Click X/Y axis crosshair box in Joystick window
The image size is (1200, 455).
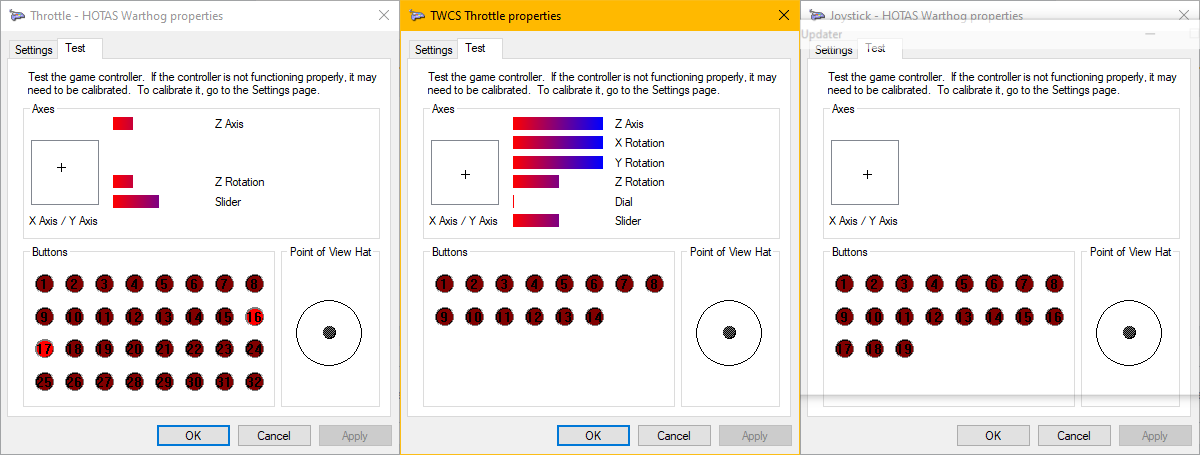point(865,174)
